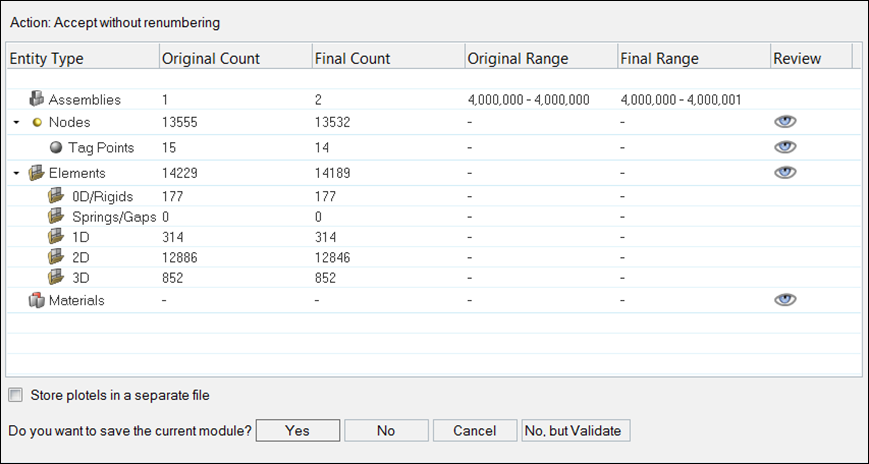Click the gray Tag Points sphere icon
The width and height of the screenshot is (869, 464).
pyautogui.click(x=56, y=147)
